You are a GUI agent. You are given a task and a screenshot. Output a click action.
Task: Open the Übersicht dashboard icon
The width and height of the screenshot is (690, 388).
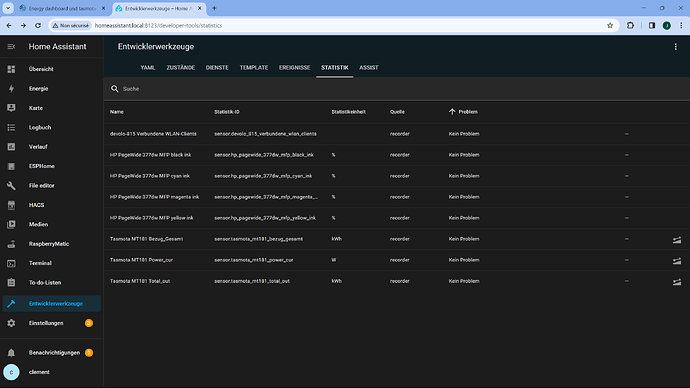click(11, 69)
